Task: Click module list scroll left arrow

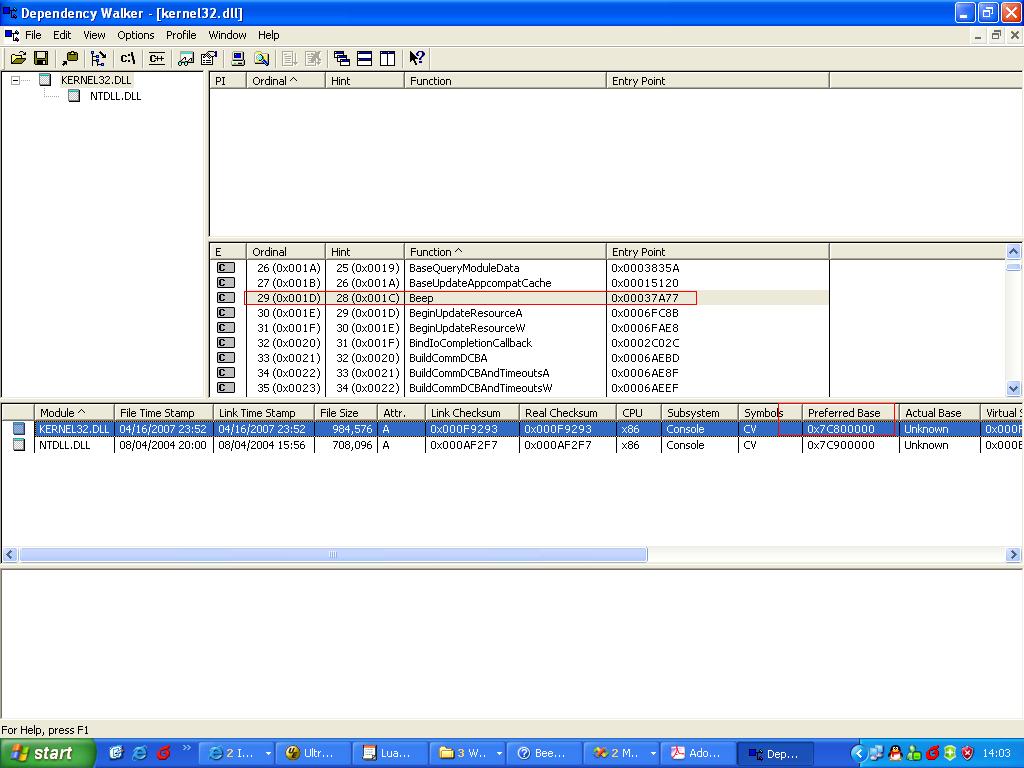Action: click(9, 554)
